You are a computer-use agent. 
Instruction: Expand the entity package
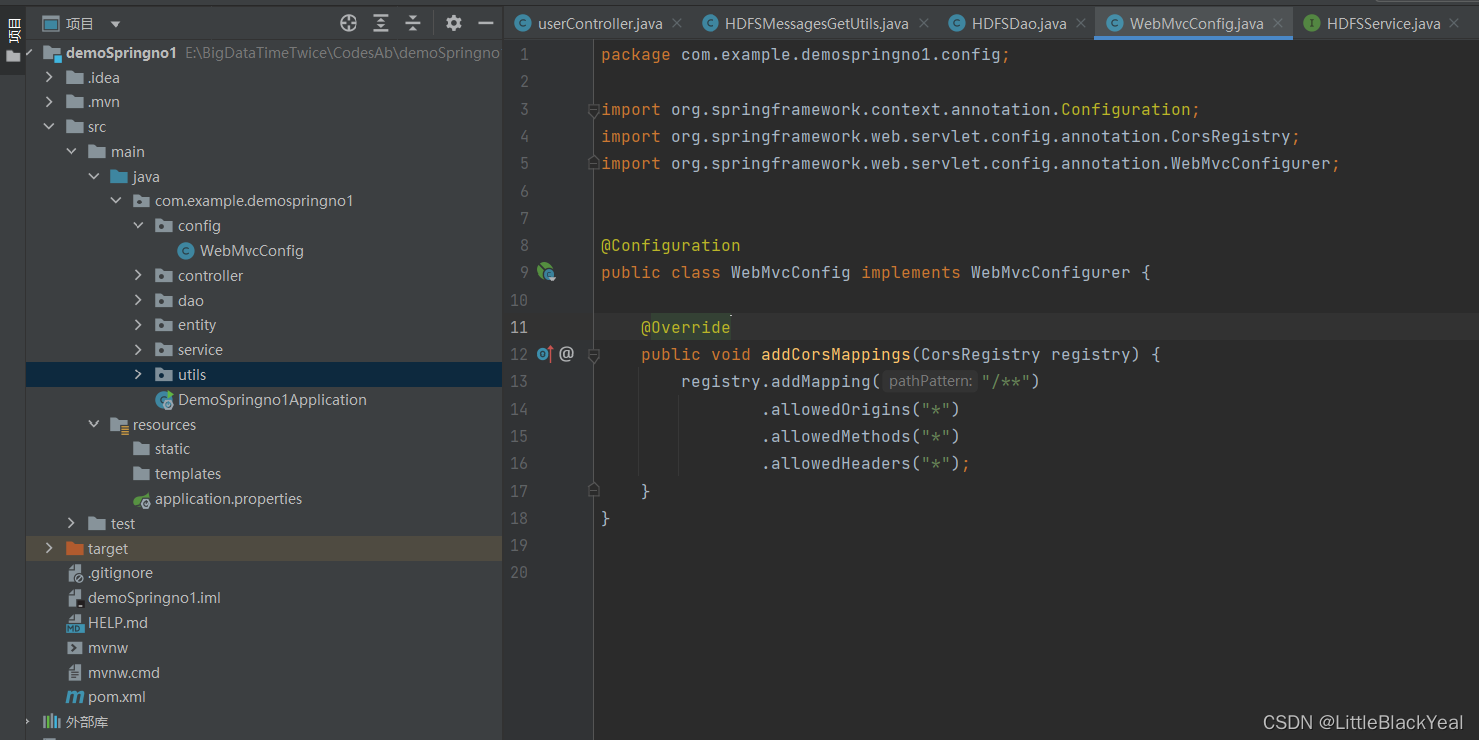click(x=139, y=325)
